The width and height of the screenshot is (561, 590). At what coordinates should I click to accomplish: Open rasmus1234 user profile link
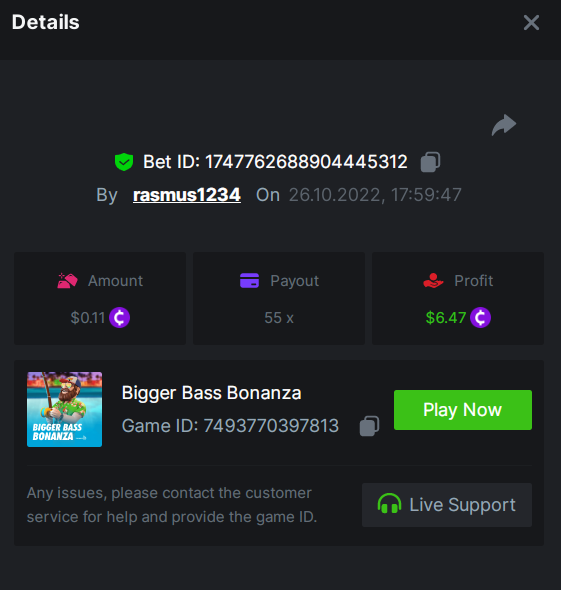(x=187, y=195)
